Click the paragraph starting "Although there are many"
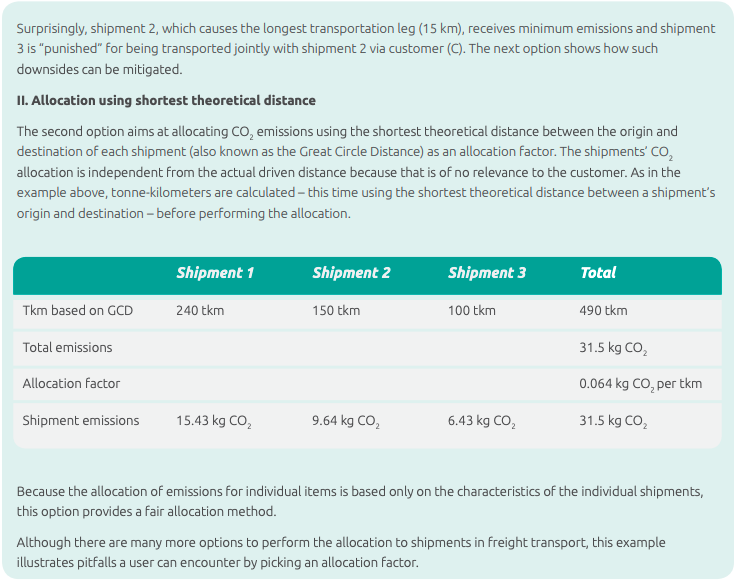This screenshot has height=583, width=736. 340,552
